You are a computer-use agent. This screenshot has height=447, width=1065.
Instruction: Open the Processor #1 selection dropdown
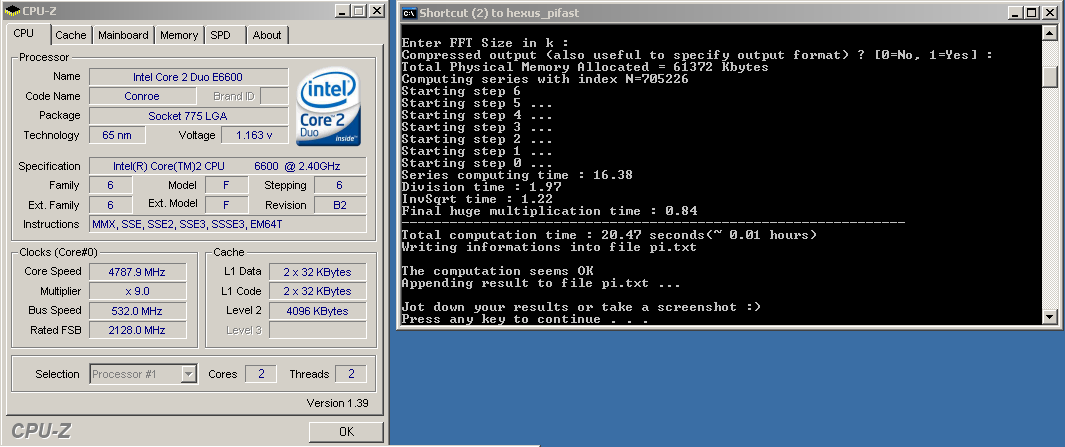click(189, 374)
